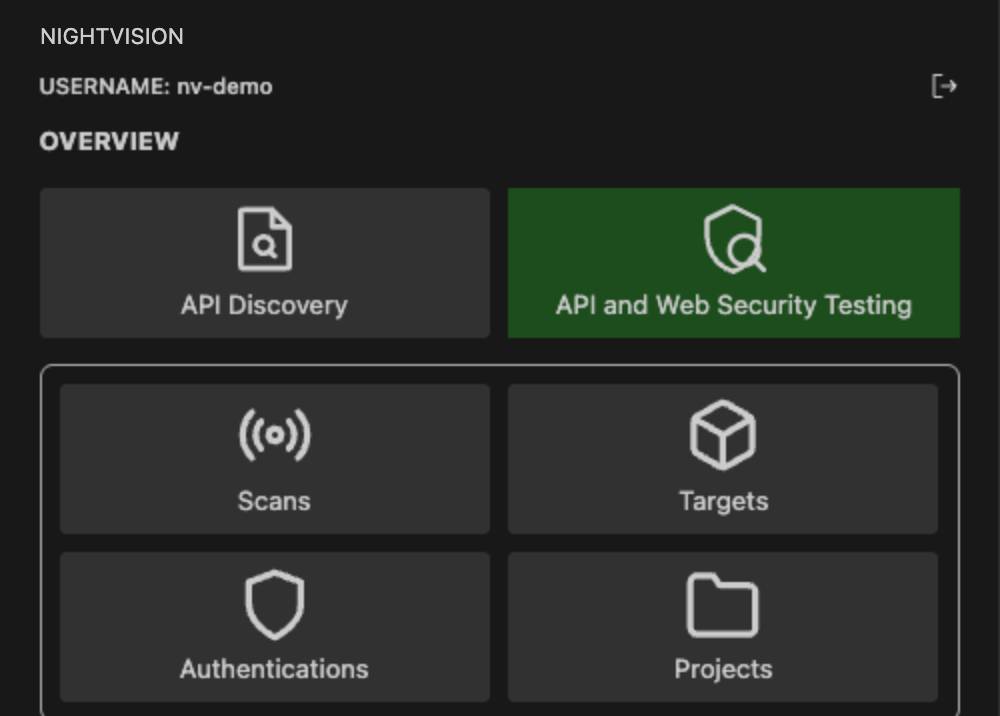This screenshot has height=716, width=1000.
Task: Click the shield Authentications icon
Action: tap(275, 604)
